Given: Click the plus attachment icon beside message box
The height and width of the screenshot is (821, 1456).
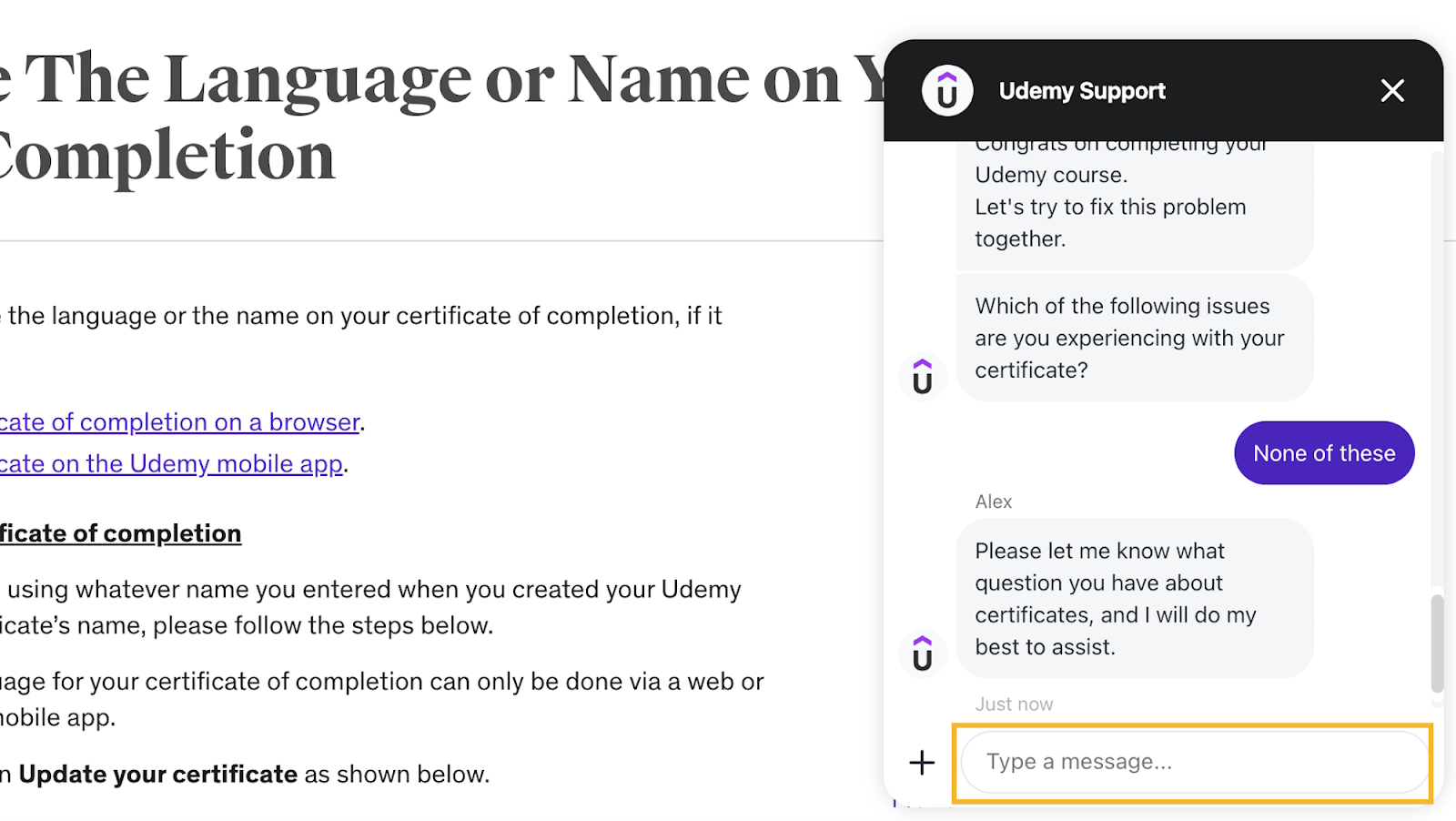Looking at the screenshot, I should point(922,763).
